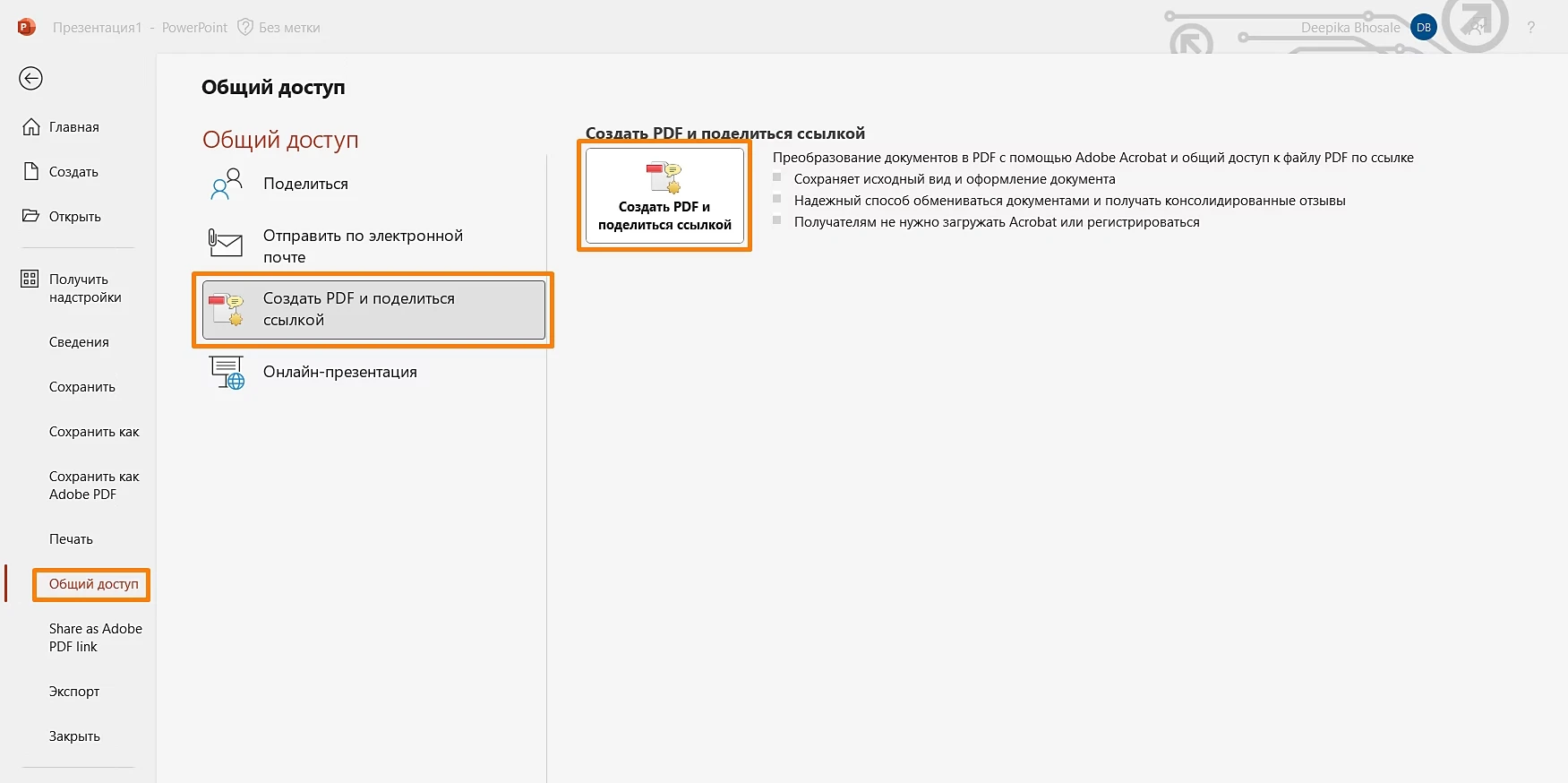Click the Главная home icon
1568x783 pixels.
tap(31, 127)
